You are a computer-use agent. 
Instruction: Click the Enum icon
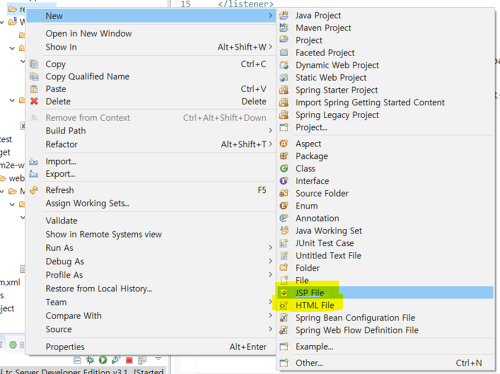pyautogui.click(x=284, y=206)
